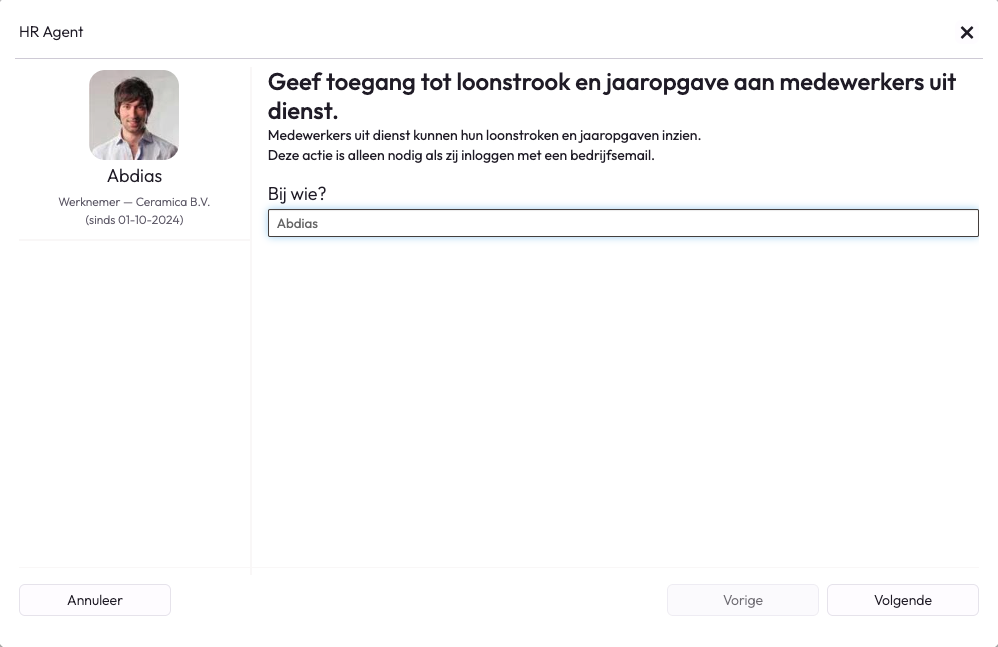Click the 'Werknemer — Ceramica B.V.' text
Screen dimensions: 998x647
134,202
